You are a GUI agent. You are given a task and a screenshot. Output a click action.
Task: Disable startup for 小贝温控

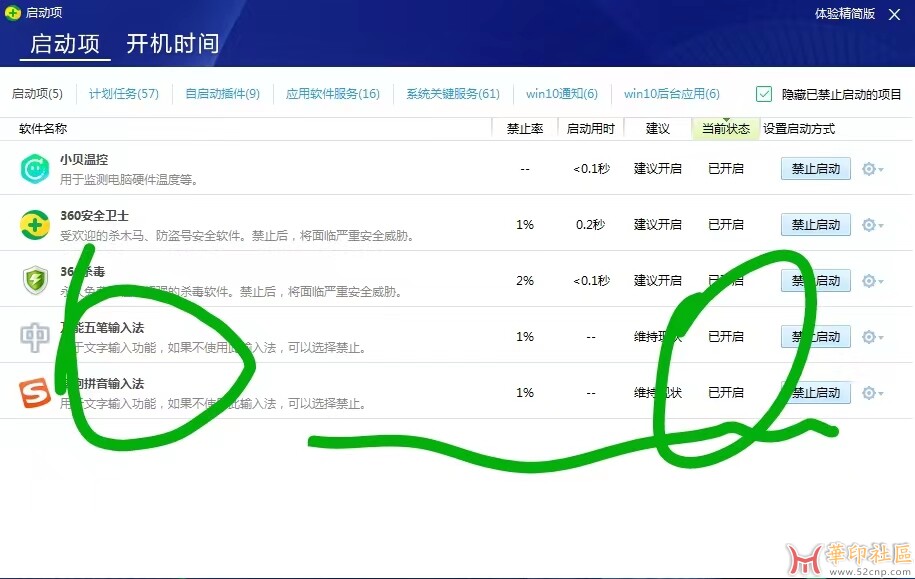816,169
